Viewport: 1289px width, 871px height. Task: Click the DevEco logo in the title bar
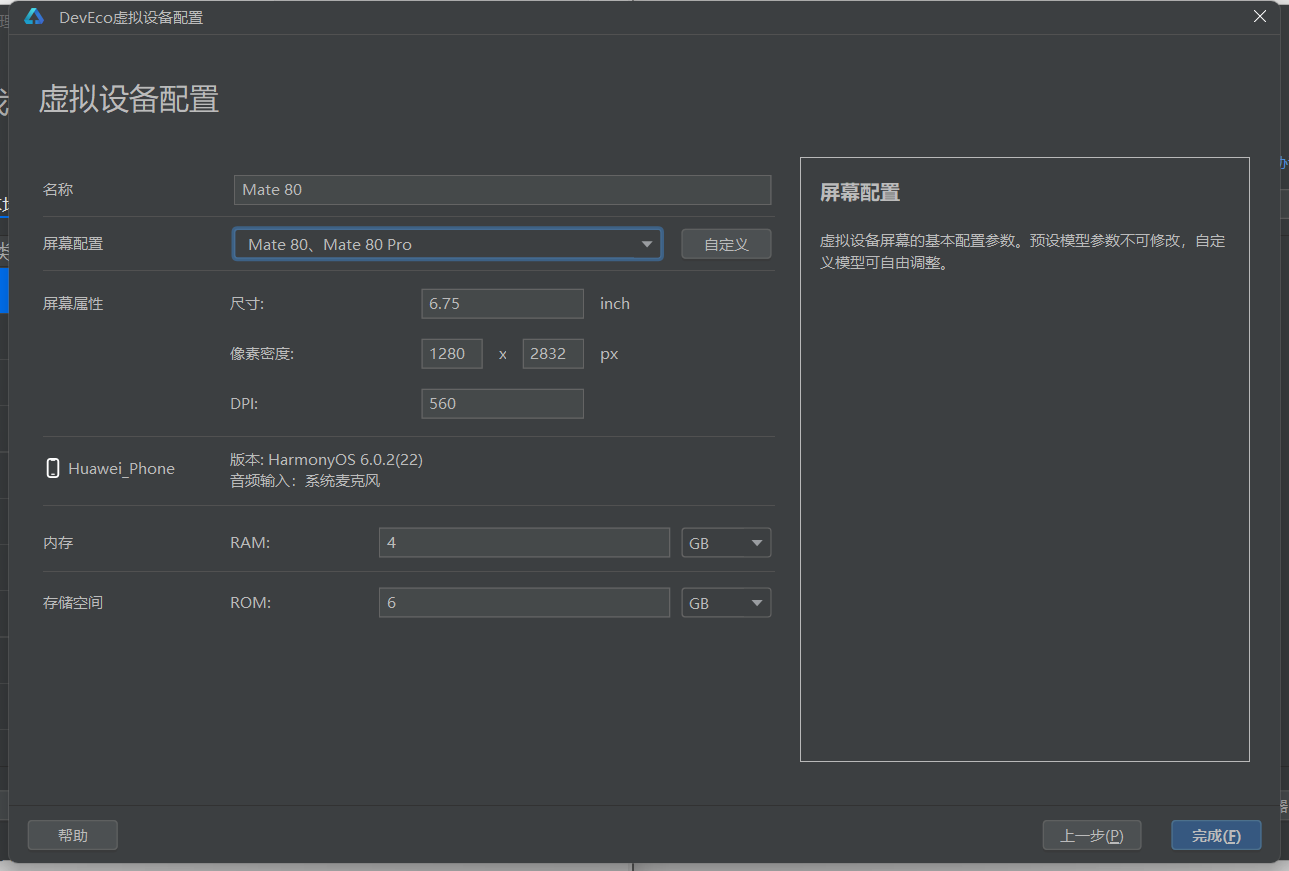(34, 17)
